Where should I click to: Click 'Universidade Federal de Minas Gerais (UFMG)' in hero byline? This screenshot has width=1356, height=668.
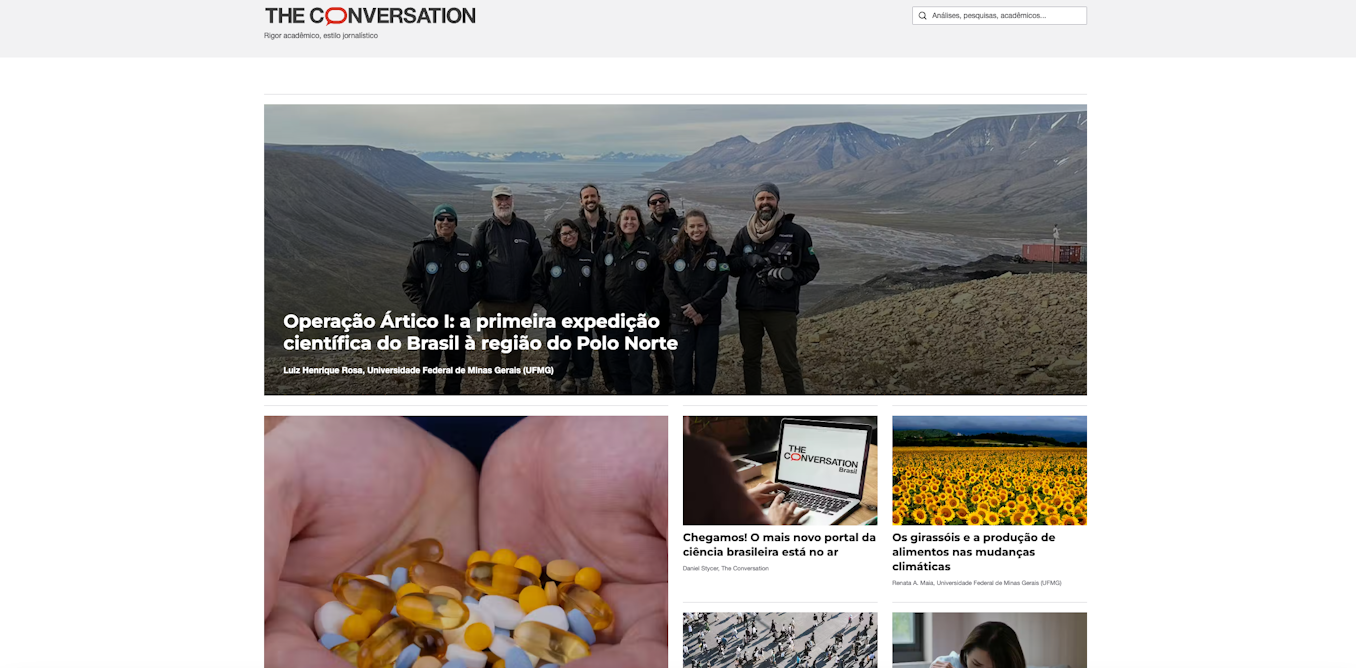(460, 370)
